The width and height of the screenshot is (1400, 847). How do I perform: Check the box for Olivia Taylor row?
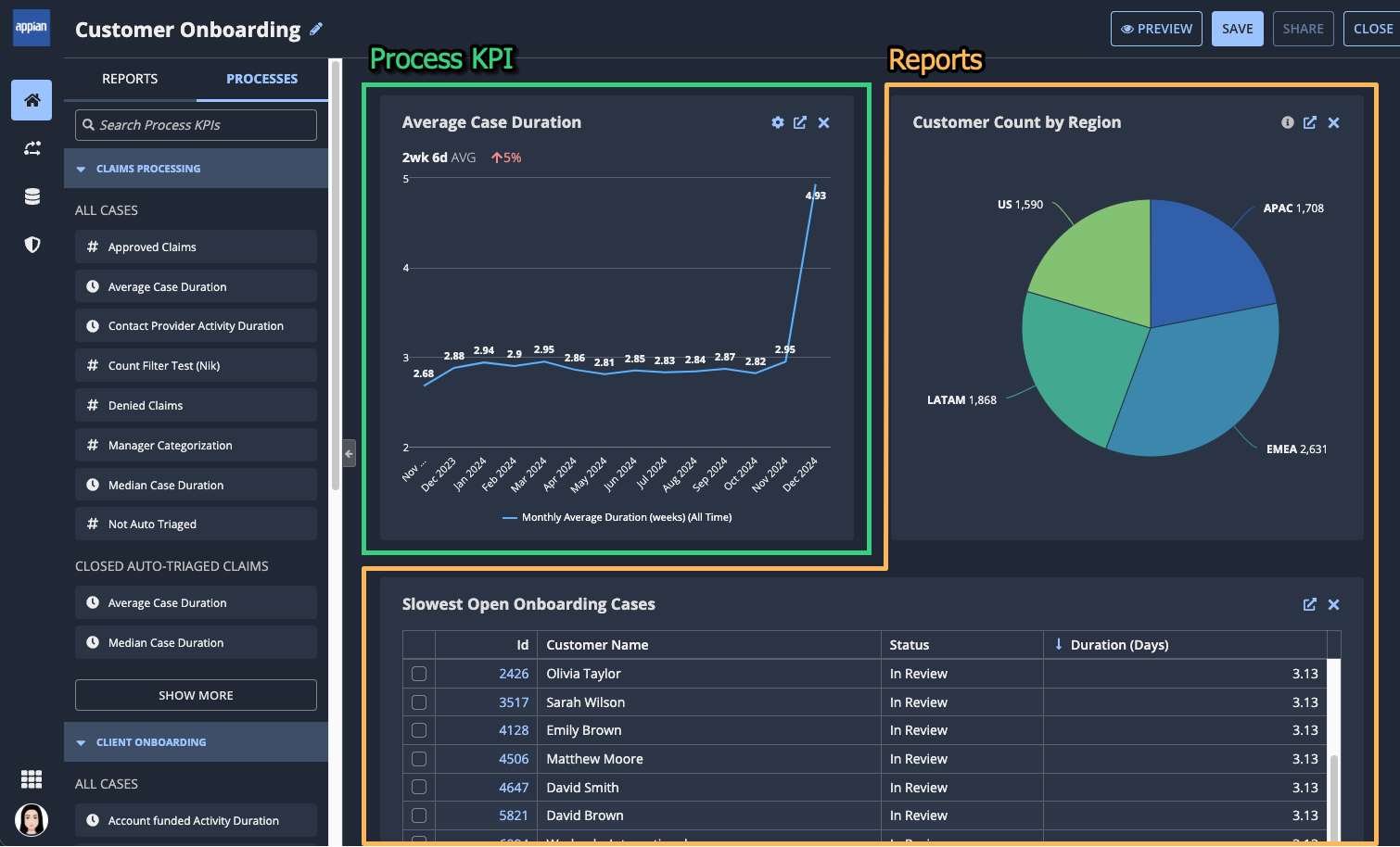click(x=419, y=674)
